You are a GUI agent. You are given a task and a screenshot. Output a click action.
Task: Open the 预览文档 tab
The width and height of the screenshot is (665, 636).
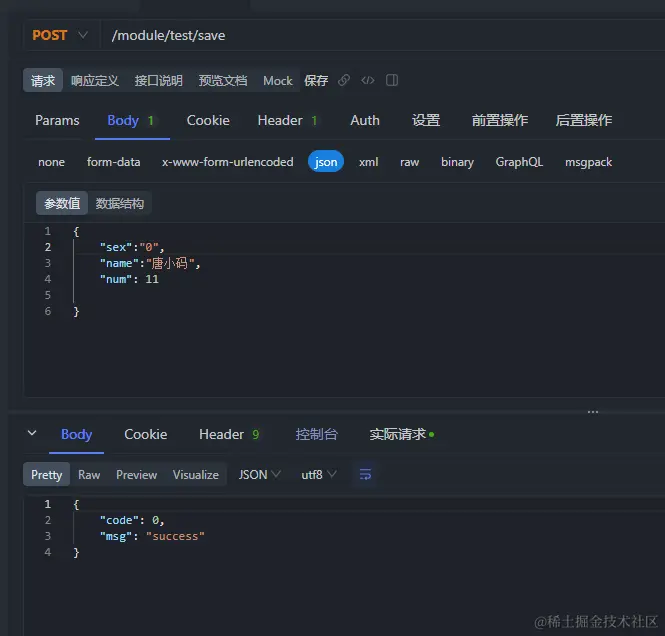coord(223,81)
